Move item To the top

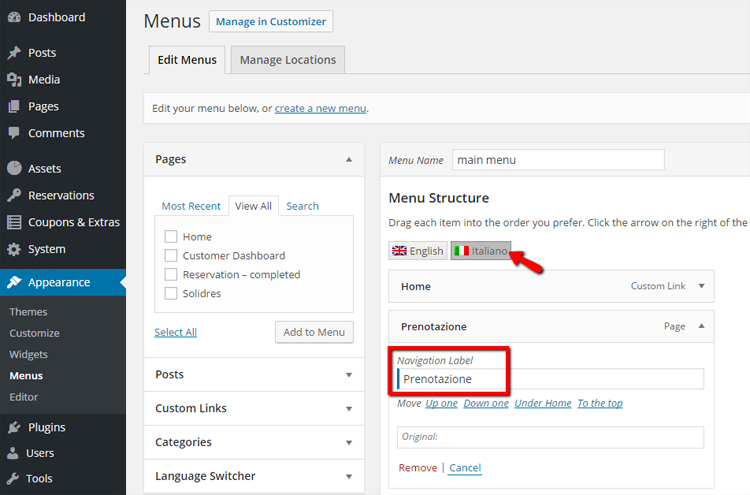600,403
